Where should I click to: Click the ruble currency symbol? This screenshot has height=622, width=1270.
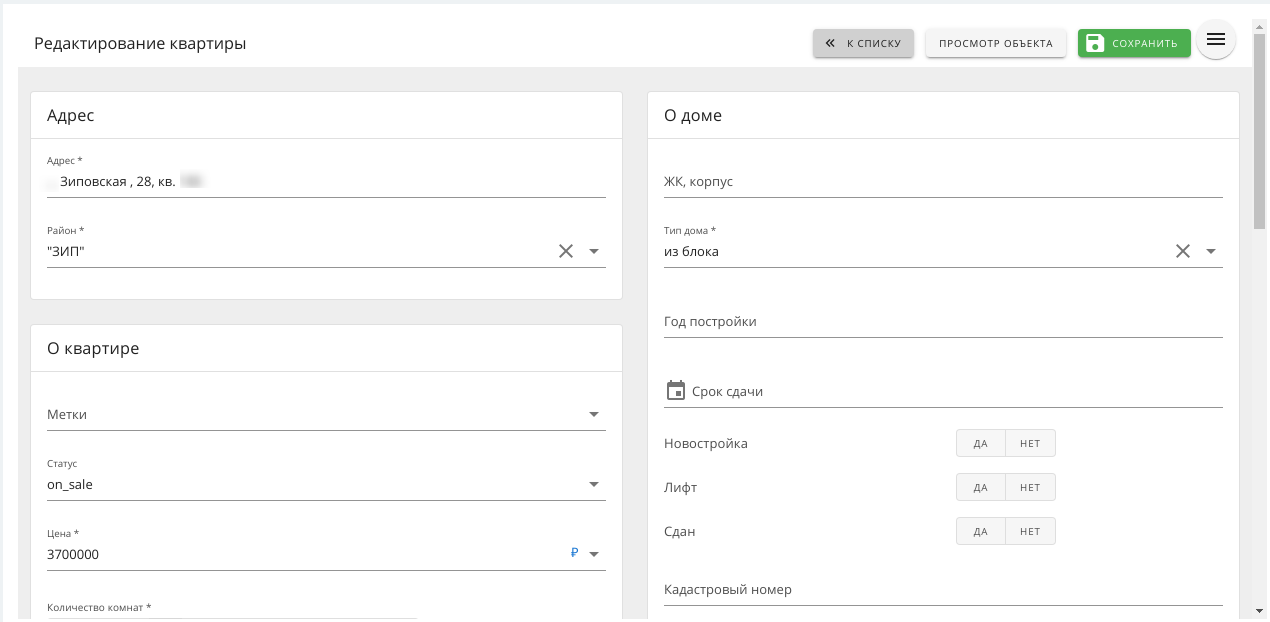click(574, 553)
